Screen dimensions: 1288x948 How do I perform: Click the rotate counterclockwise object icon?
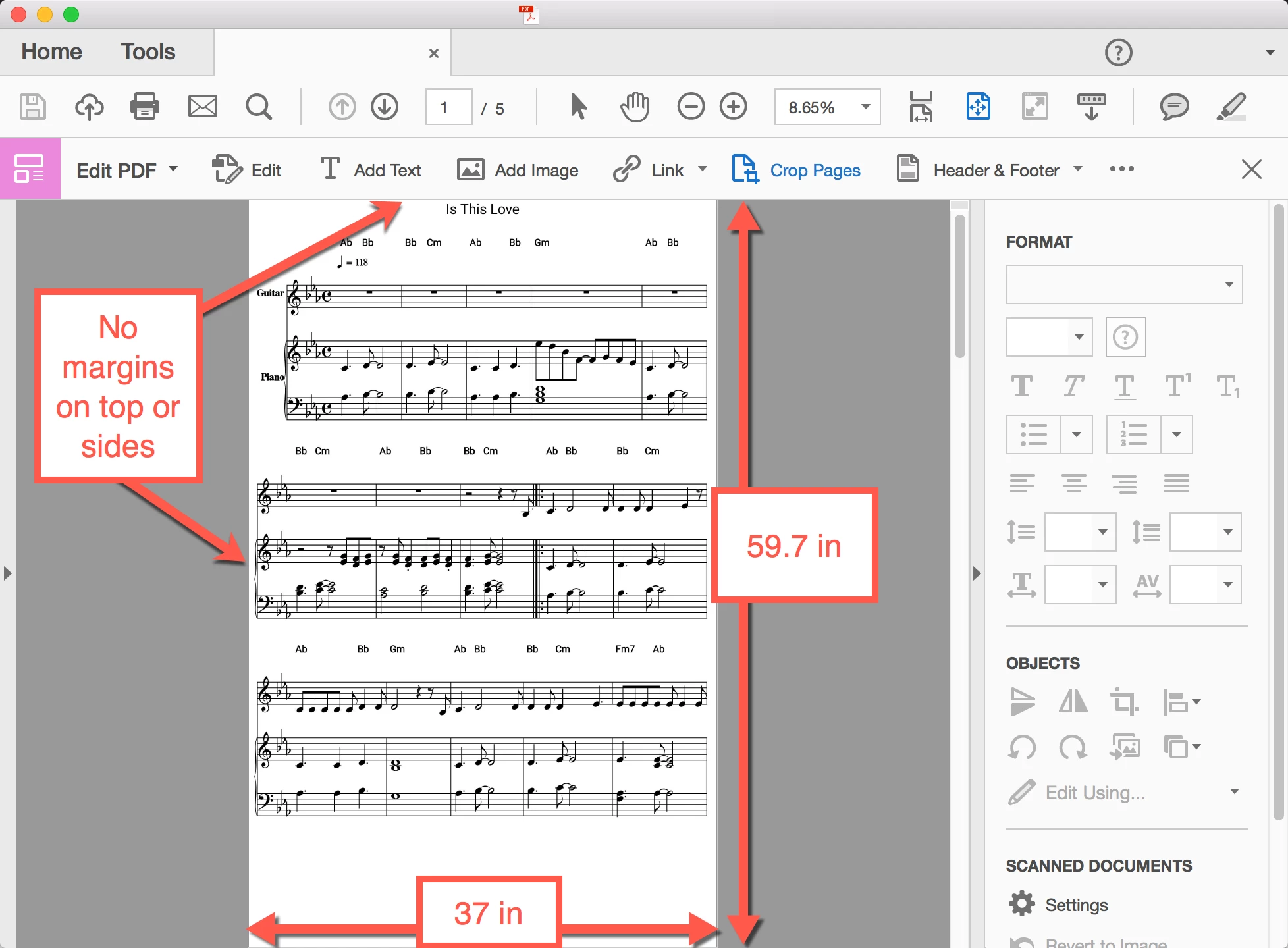coord(1022,748)
